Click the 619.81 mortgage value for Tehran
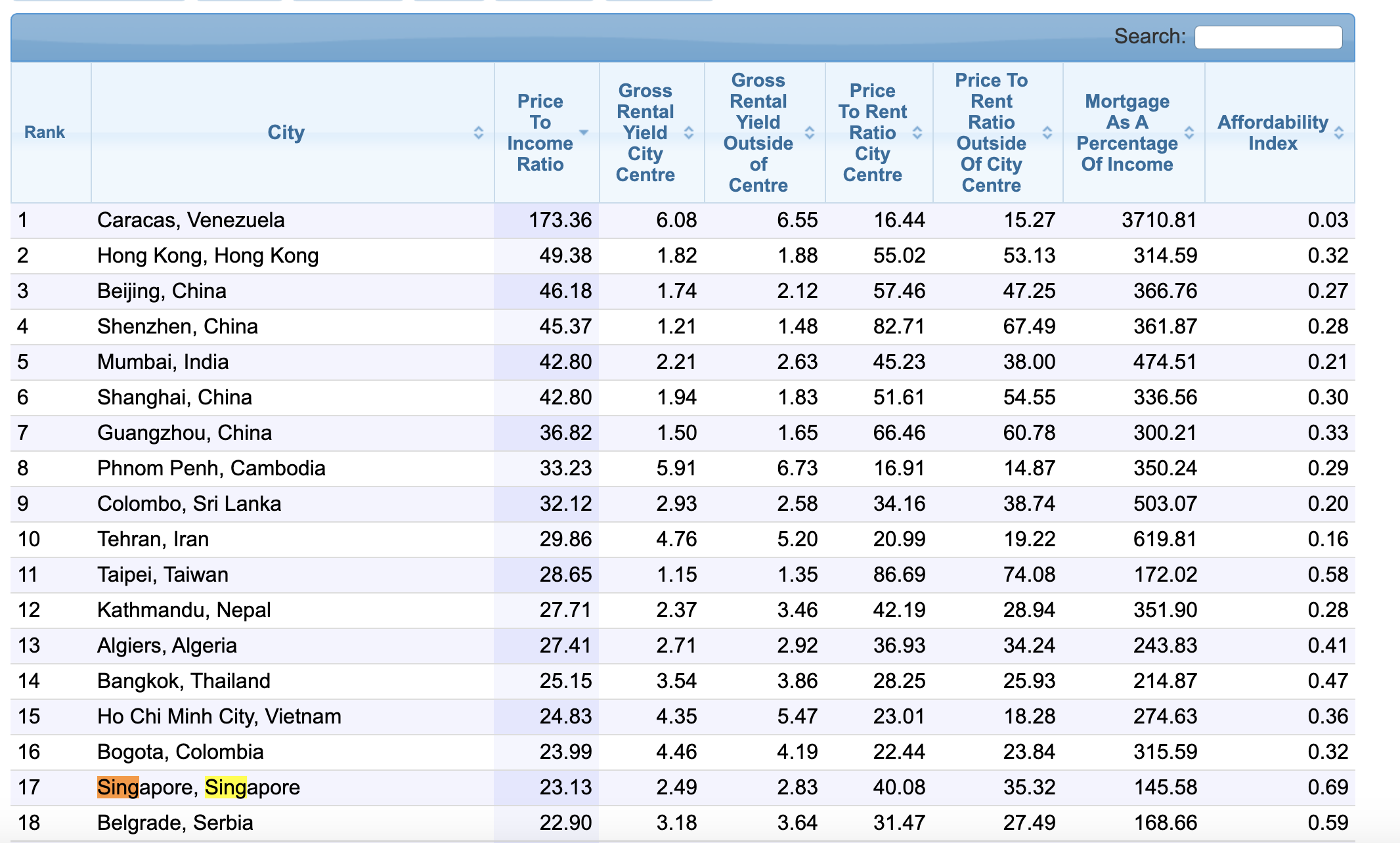This screenshot has height=843, width=1400. [x=1166, y=539]
